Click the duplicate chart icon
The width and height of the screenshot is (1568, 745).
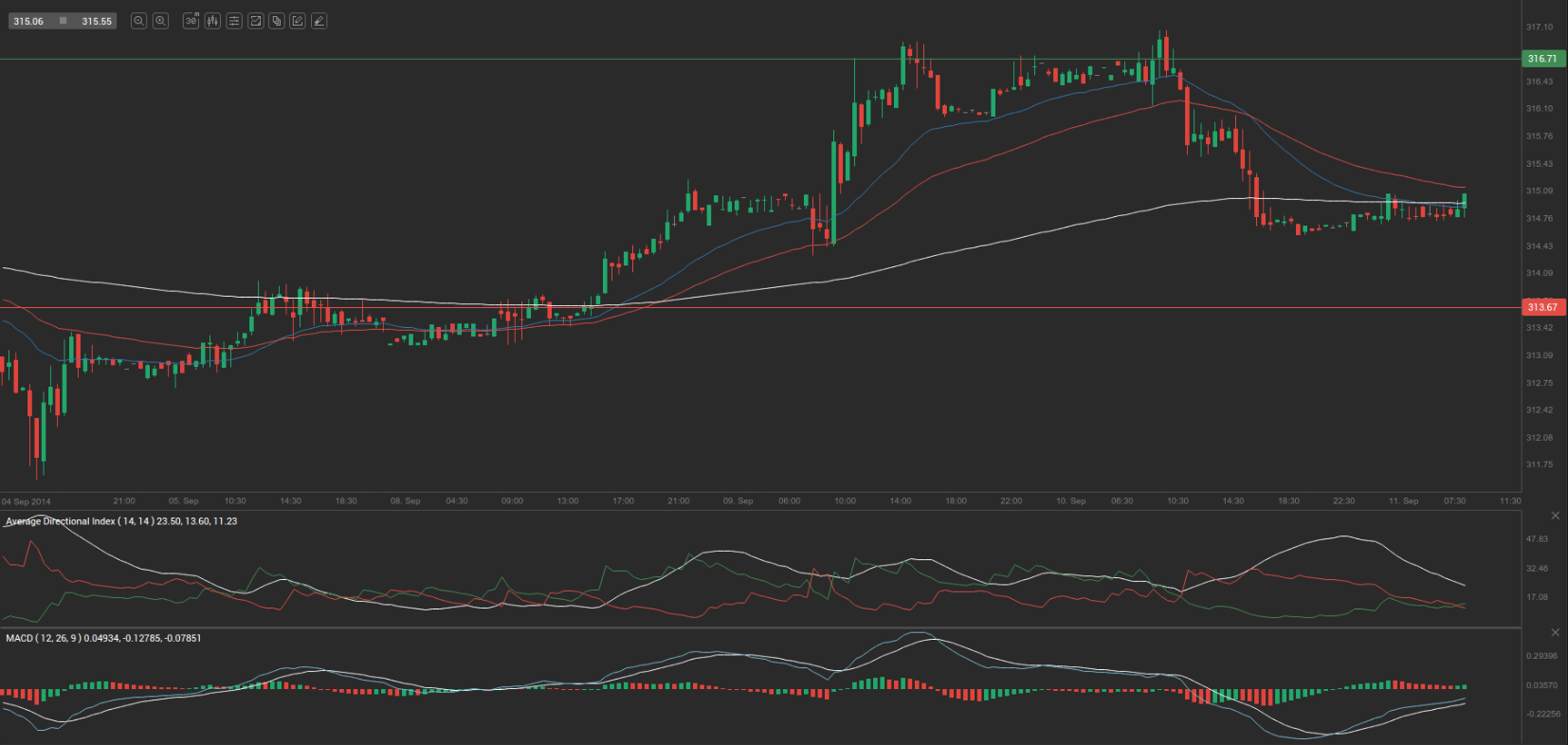(x=277, y=21)
